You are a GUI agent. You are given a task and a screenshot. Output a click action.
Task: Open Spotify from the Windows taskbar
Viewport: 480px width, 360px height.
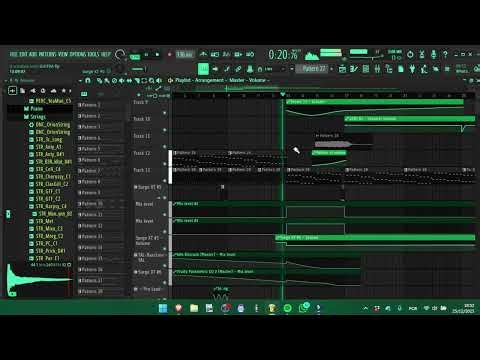pos(287,308)
